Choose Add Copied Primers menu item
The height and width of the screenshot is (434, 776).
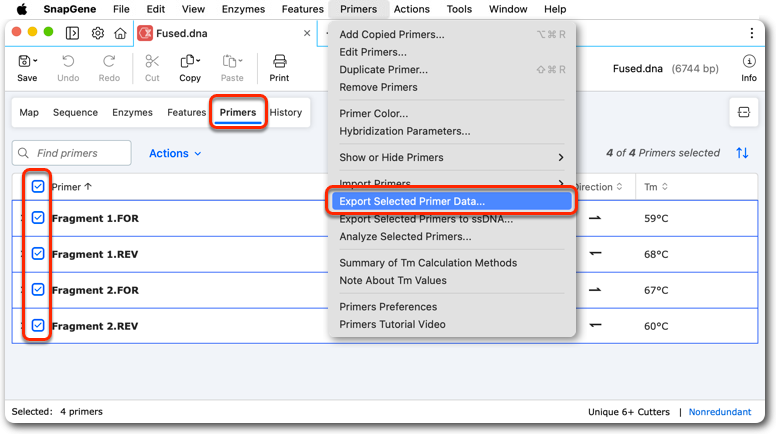coord(452,35)
